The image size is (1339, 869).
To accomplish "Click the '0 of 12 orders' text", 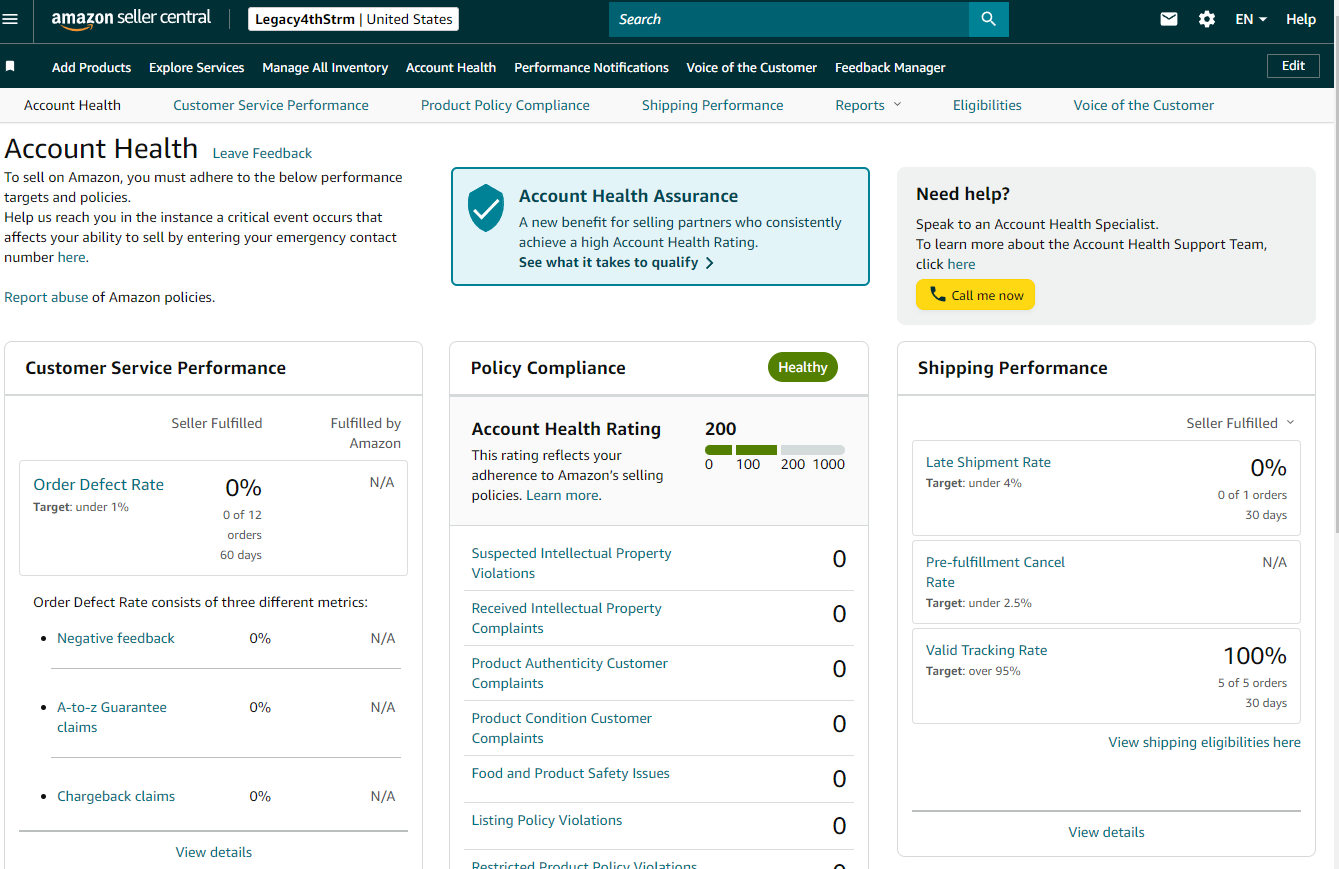I will tap(241, 525).
